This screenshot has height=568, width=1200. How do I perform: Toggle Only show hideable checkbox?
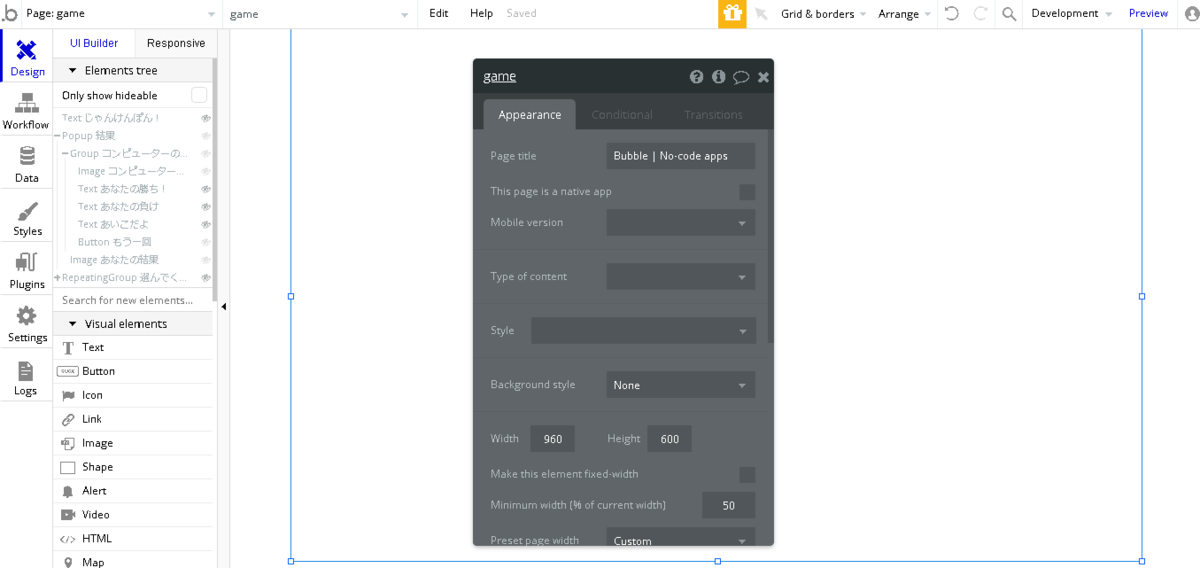pyautogui.click(x=199, y=95)
